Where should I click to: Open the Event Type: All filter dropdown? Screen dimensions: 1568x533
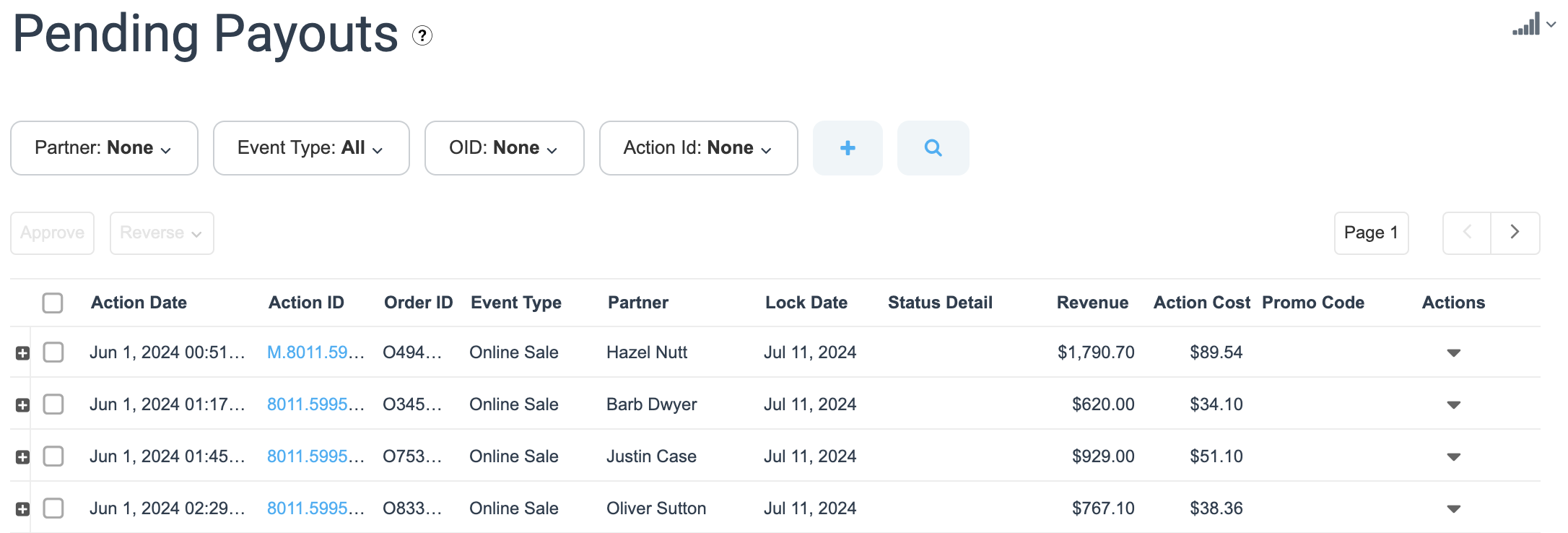pos(311,148)
